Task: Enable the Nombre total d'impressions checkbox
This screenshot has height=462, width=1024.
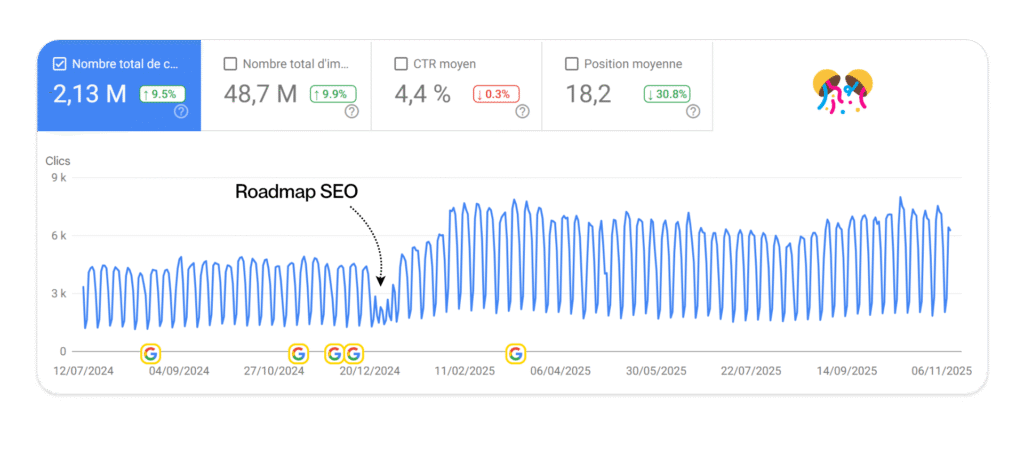Action: click(231, 64)
